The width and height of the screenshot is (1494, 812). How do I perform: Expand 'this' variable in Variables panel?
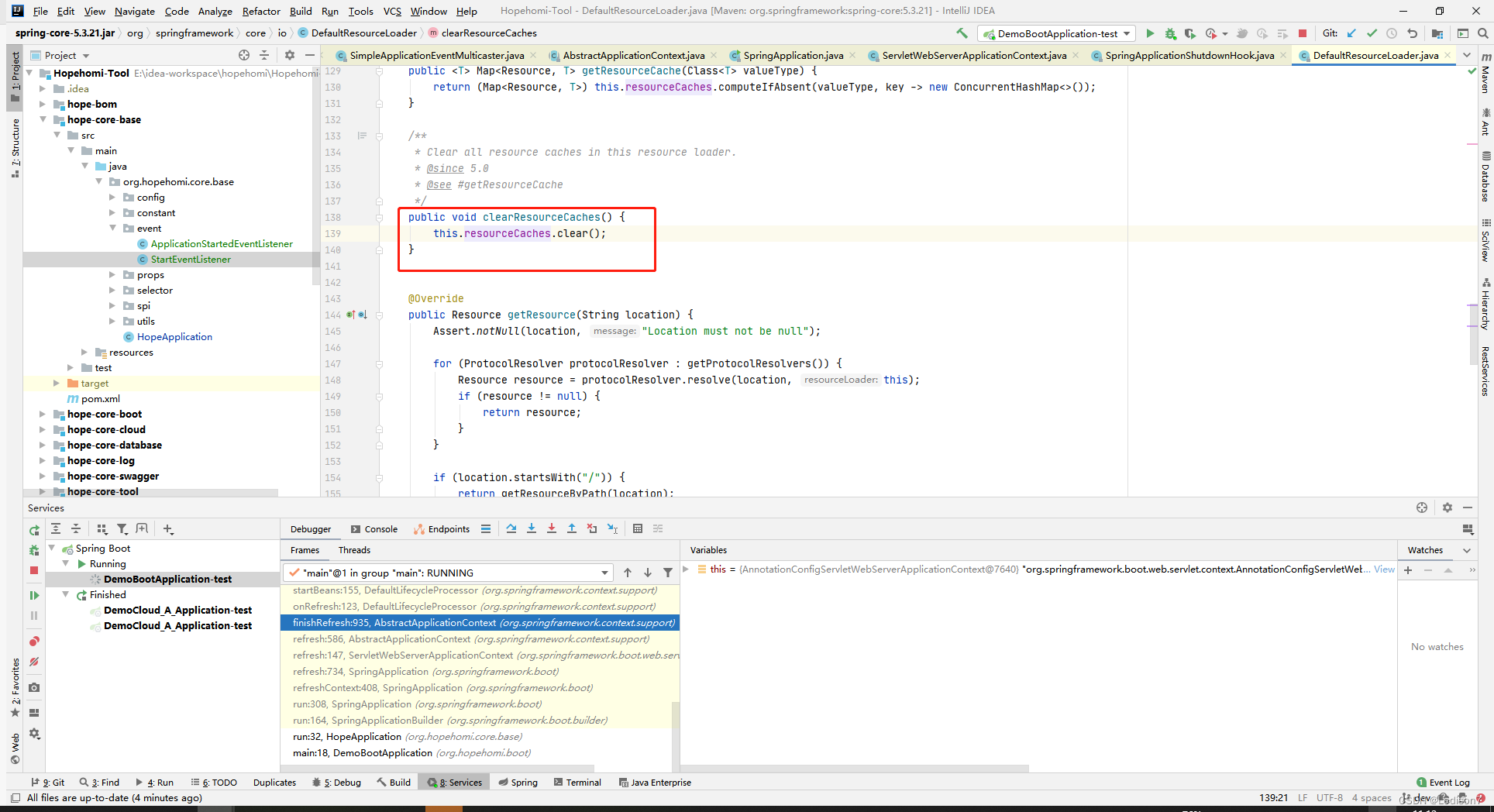coord(686,569)
